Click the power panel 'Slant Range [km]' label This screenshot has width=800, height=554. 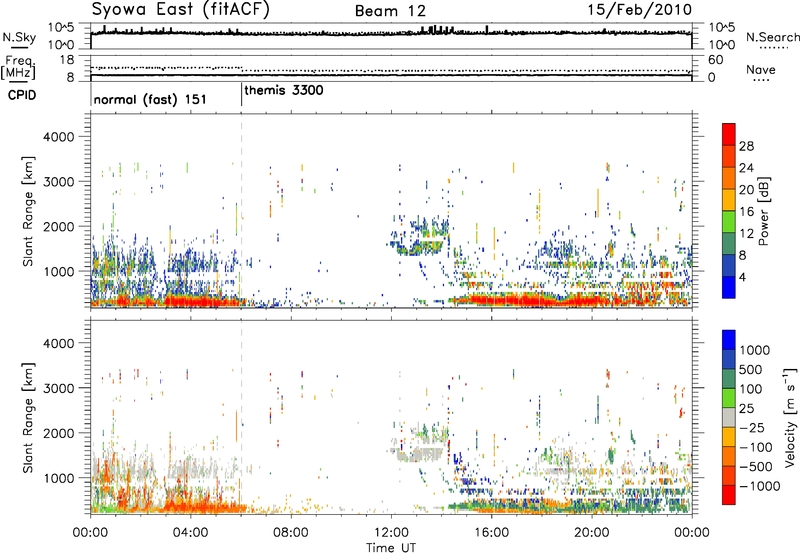click(x=28, y=211)
